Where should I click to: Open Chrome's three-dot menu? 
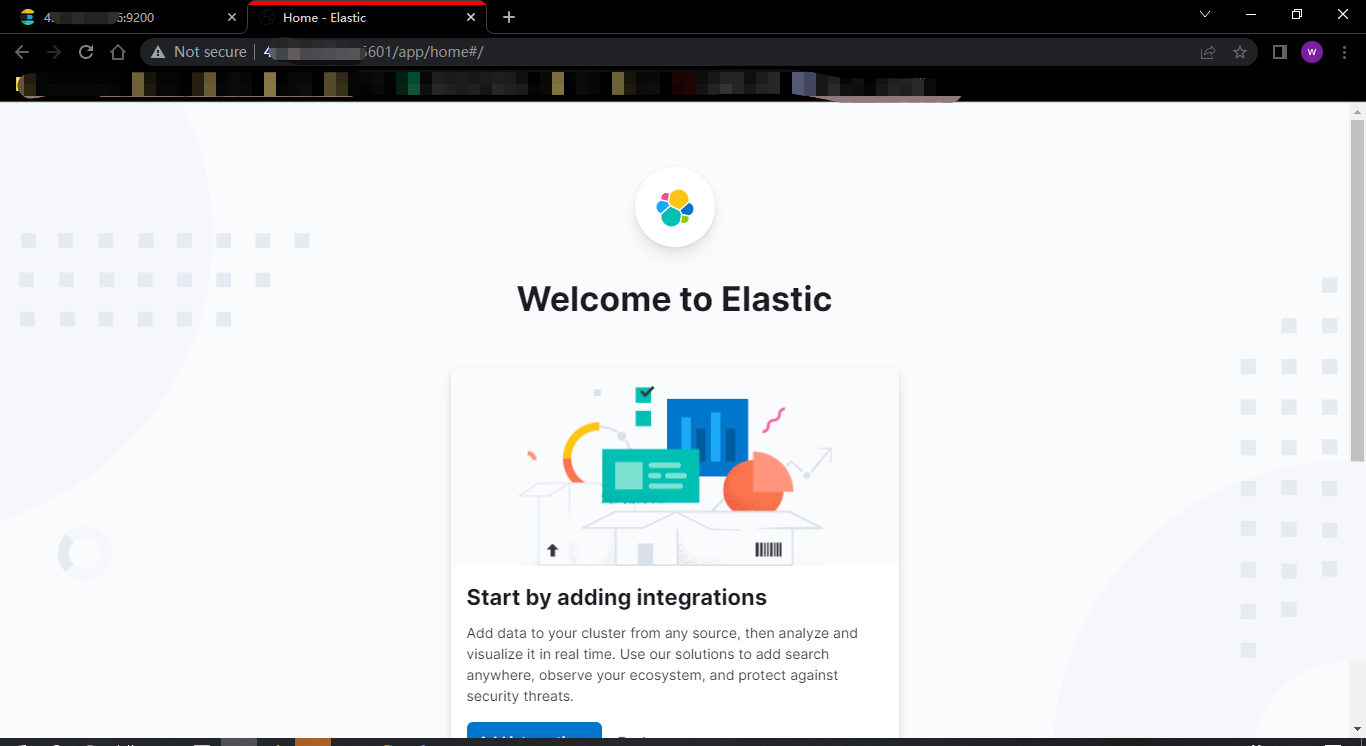pyautogui.click(x=1345, y=51)
